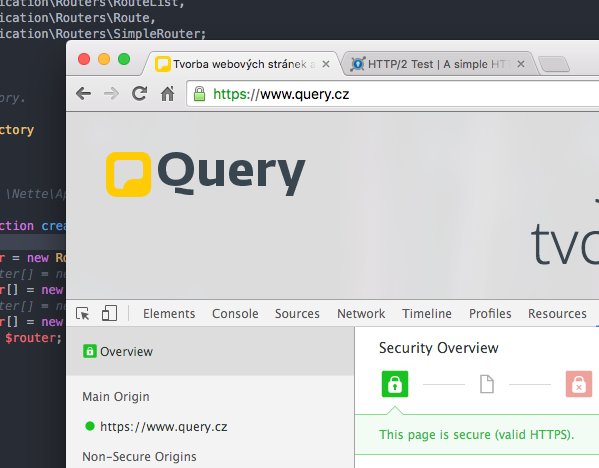599x468 pixels.
Task: Open the Resources panel in DevTools
Action: click(x=557, y=314)
